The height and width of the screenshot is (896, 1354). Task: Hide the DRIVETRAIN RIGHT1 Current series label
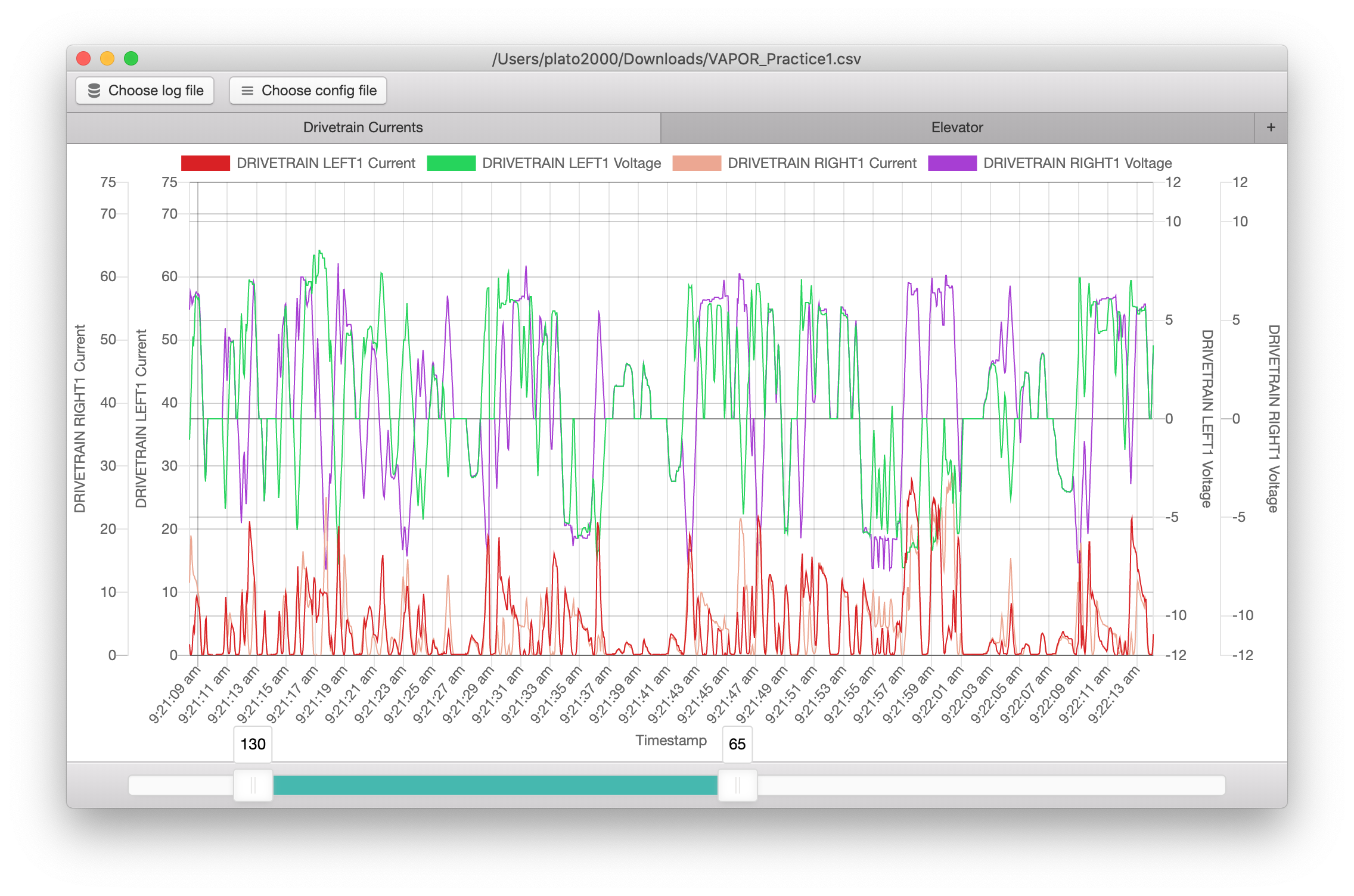pyautogui.click(x=822, y=163)
